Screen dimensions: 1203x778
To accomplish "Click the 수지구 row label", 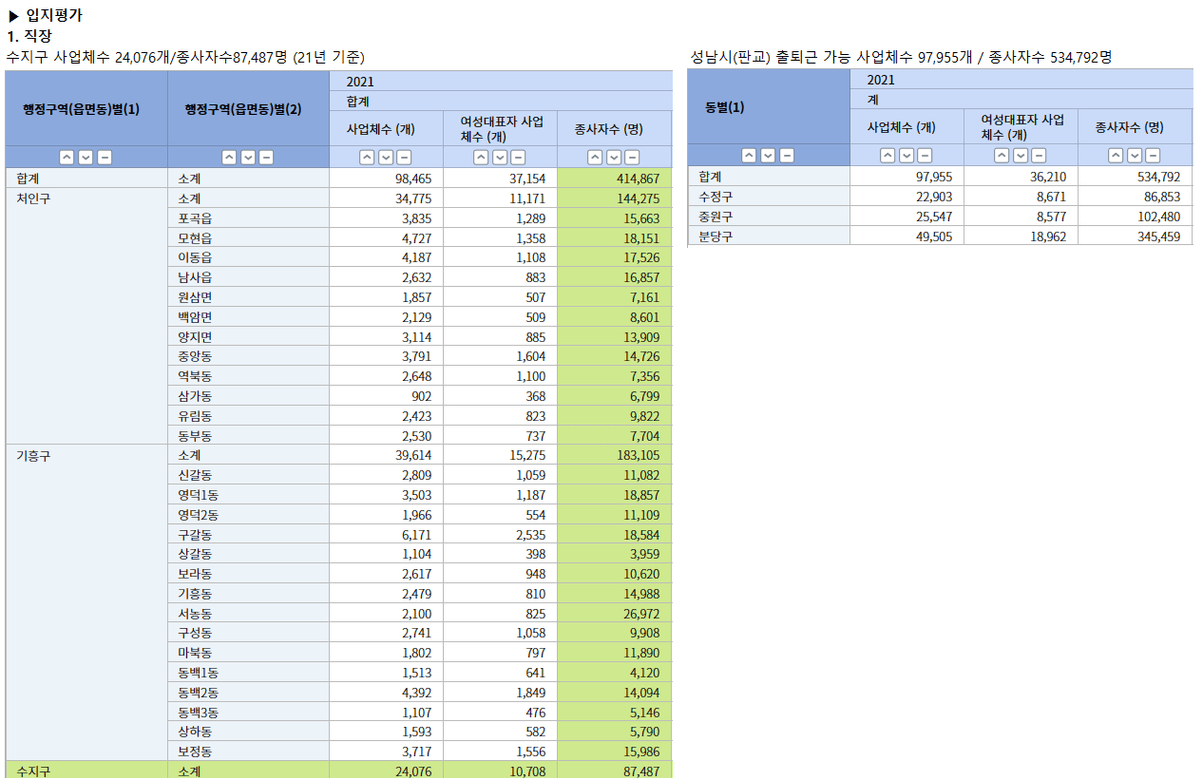I will [33, 771].
